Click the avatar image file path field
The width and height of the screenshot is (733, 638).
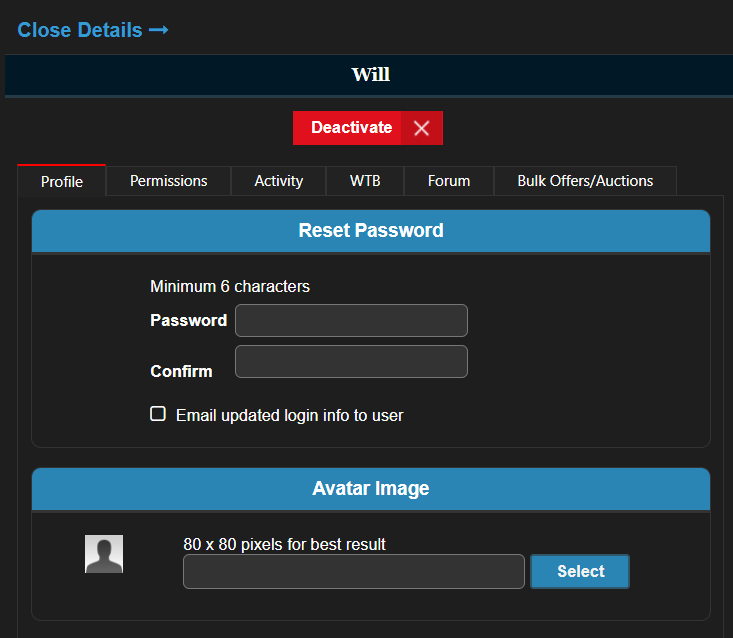pyautogui.click(x=353, y=572)
